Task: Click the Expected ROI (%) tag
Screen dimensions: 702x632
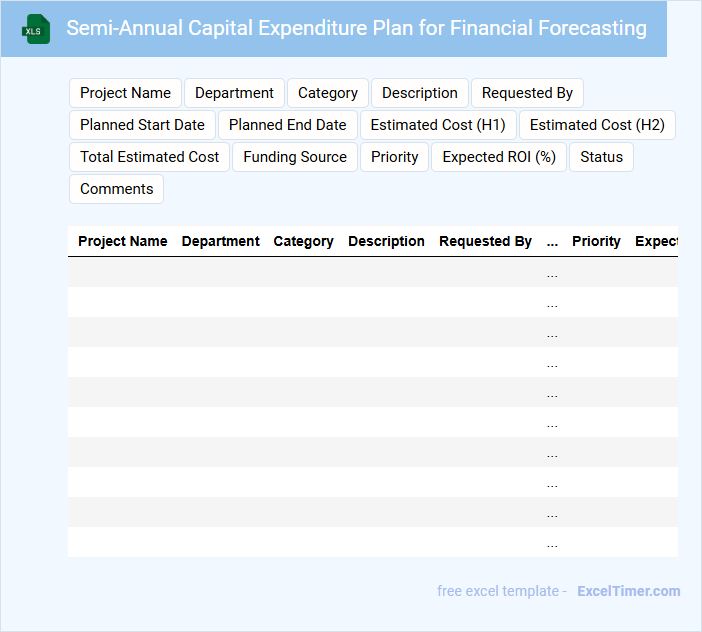Action: tap(498, 157)
